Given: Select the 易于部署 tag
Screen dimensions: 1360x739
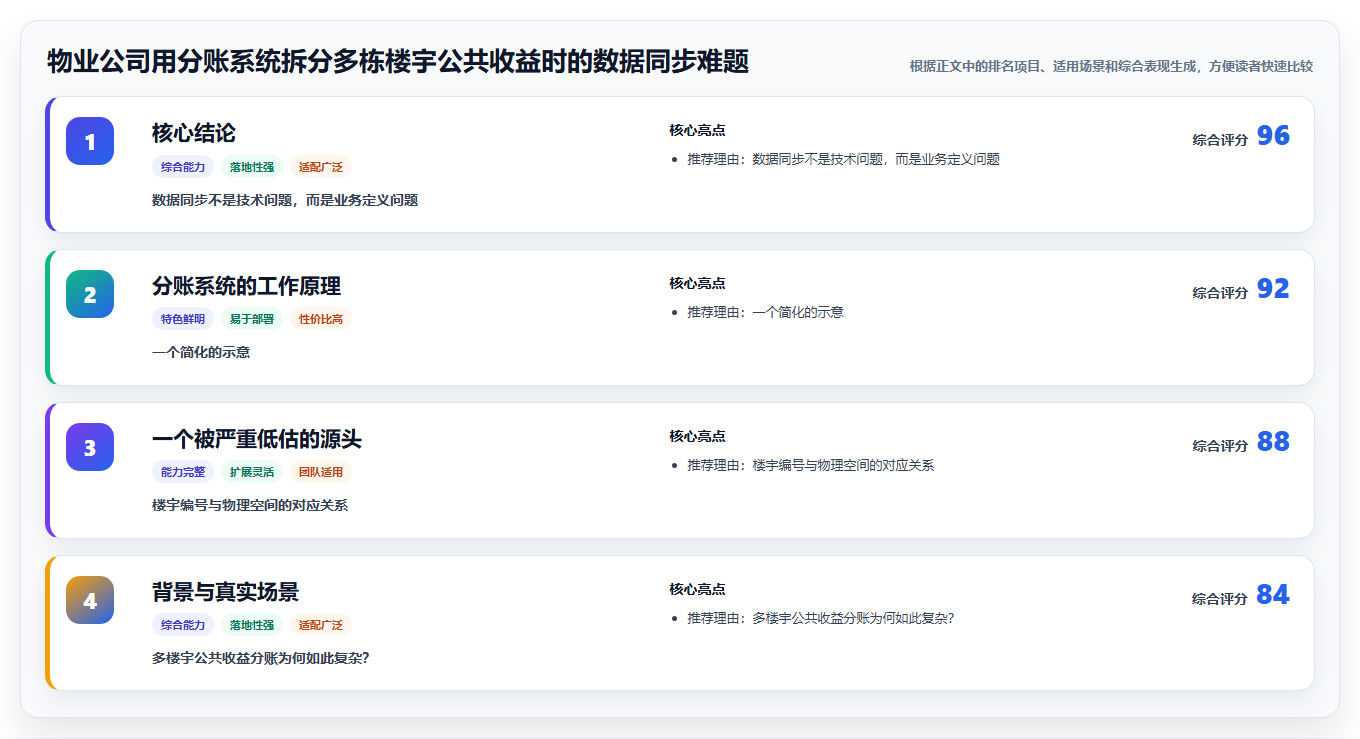Looking at the screenshot, I should tap(252, 320).
